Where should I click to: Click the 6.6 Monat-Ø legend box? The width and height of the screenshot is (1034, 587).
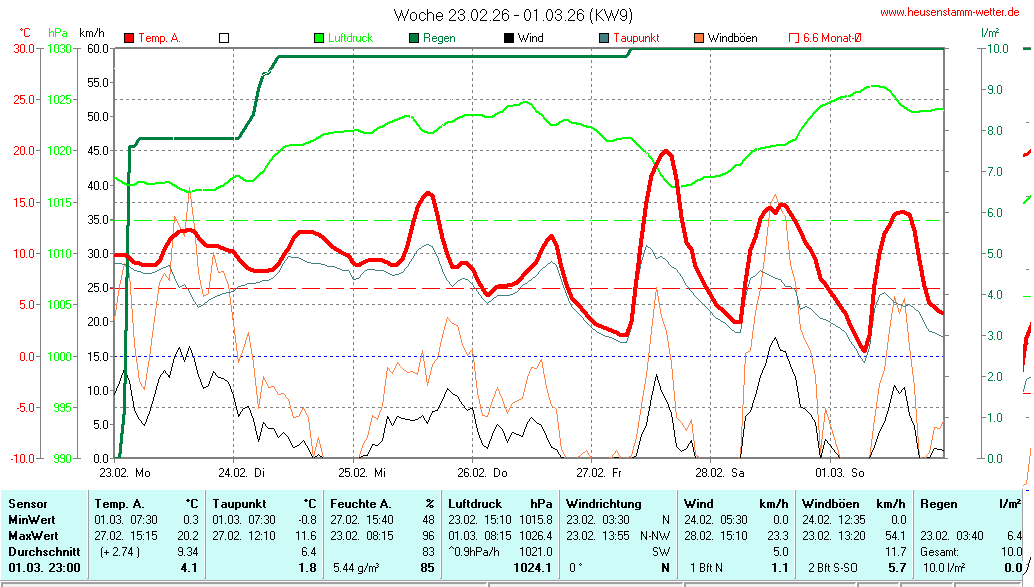tap(794, 38)
